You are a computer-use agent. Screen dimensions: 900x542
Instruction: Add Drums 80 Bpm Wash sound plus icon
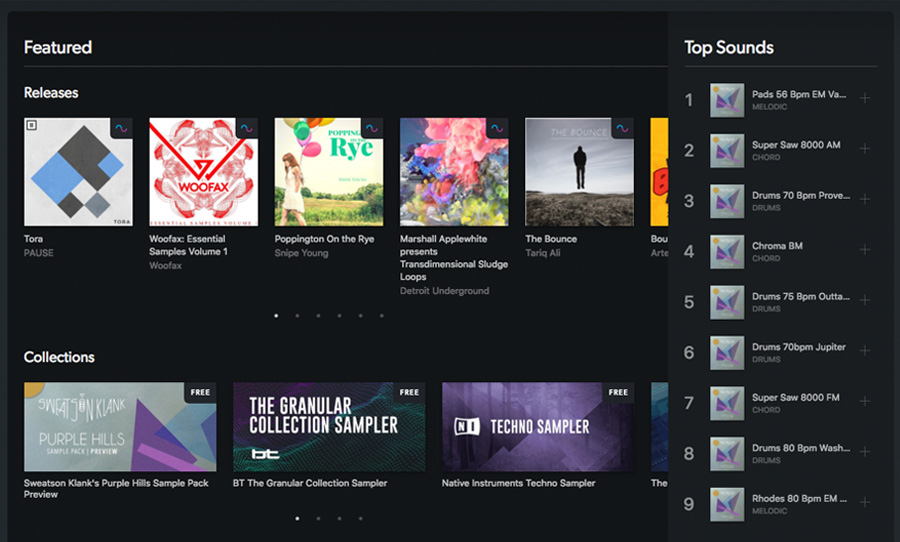click(864, 452)
